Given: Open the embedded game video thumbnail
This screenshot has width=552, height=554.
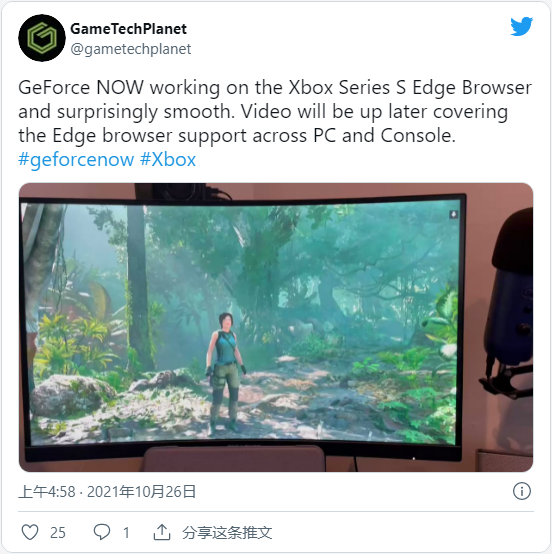Looking at the screenshot, I should coord(276,327).
